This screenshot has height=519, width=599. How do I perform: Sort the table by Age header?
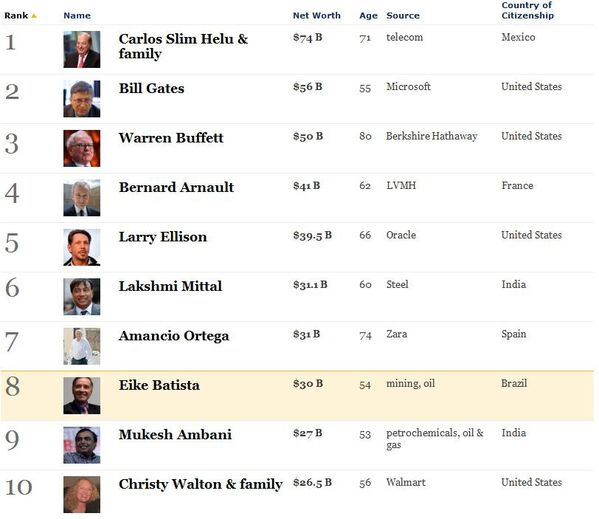(368, 16)
